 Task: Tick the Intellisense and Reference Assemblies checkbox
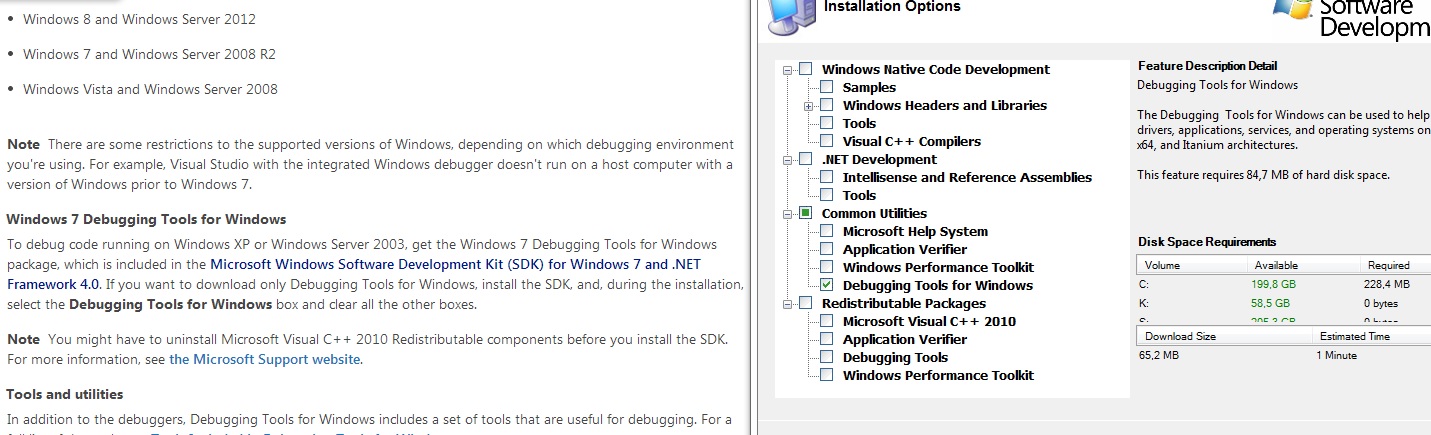click(x=826, y=177)
